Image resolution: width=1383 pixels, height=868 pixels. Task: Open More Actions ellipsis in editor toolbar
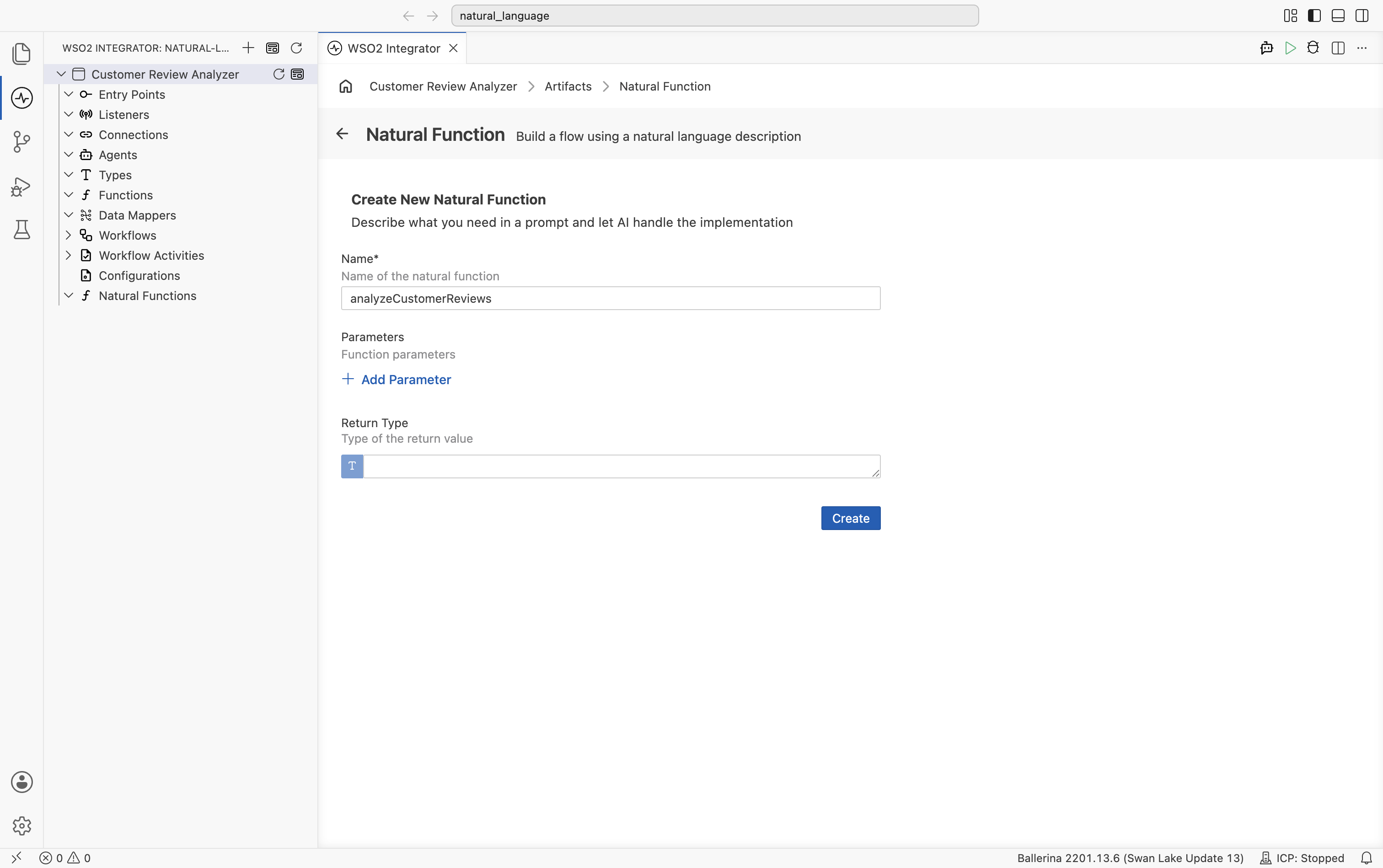tap(1362, 48)
